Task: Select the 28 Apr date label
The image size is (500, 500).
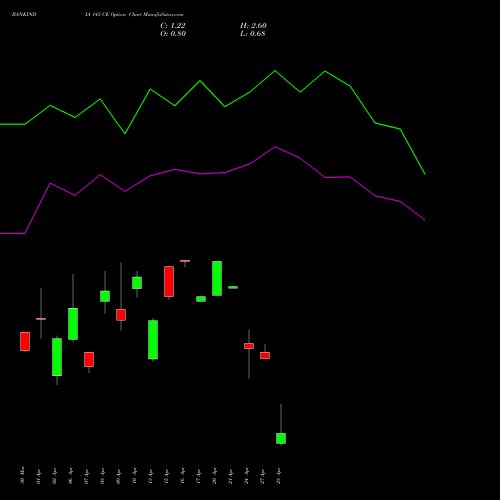Action: (x=278, y=476)
